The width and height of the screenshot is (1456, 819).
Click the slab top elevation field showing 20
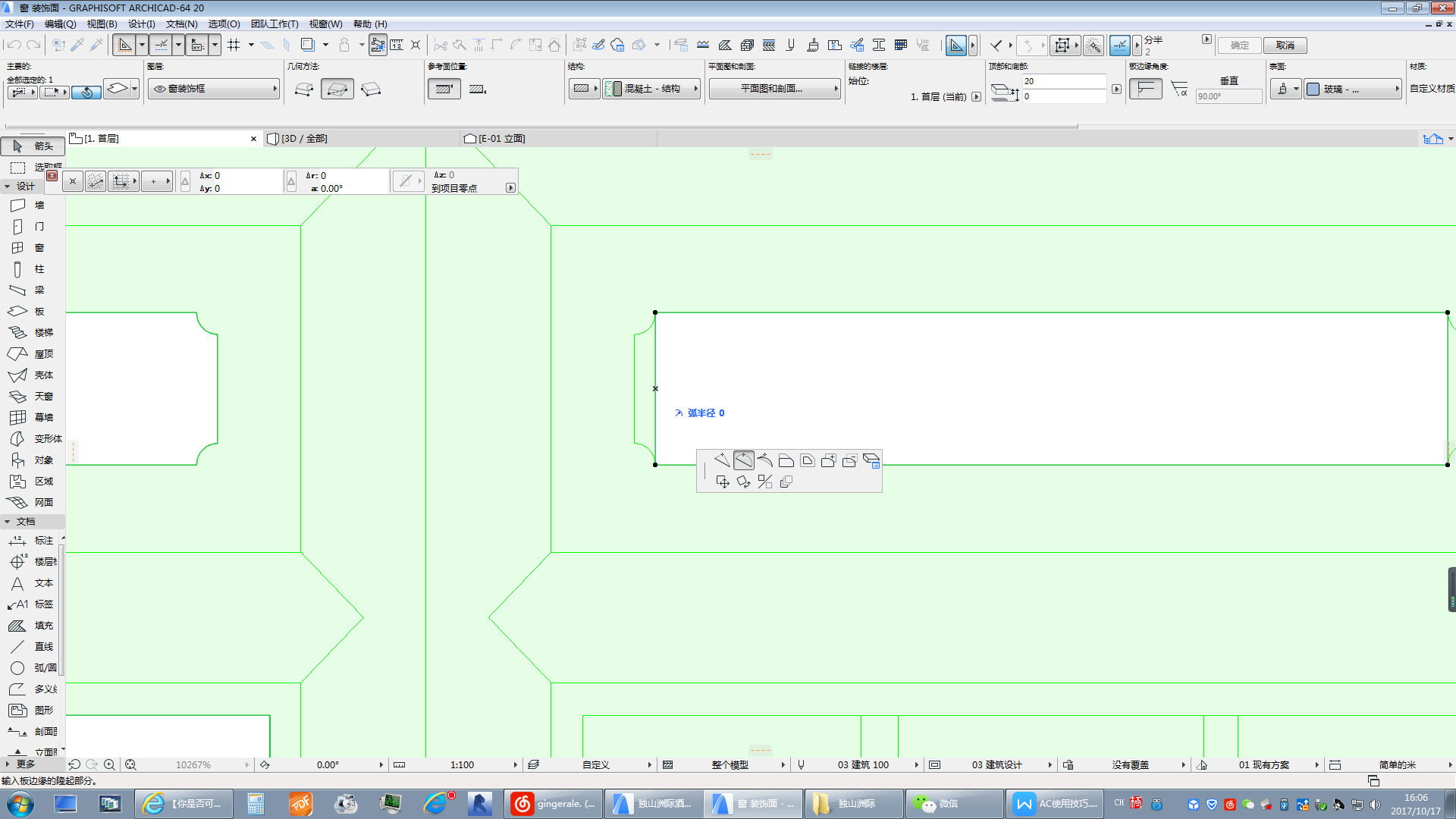1064,81
